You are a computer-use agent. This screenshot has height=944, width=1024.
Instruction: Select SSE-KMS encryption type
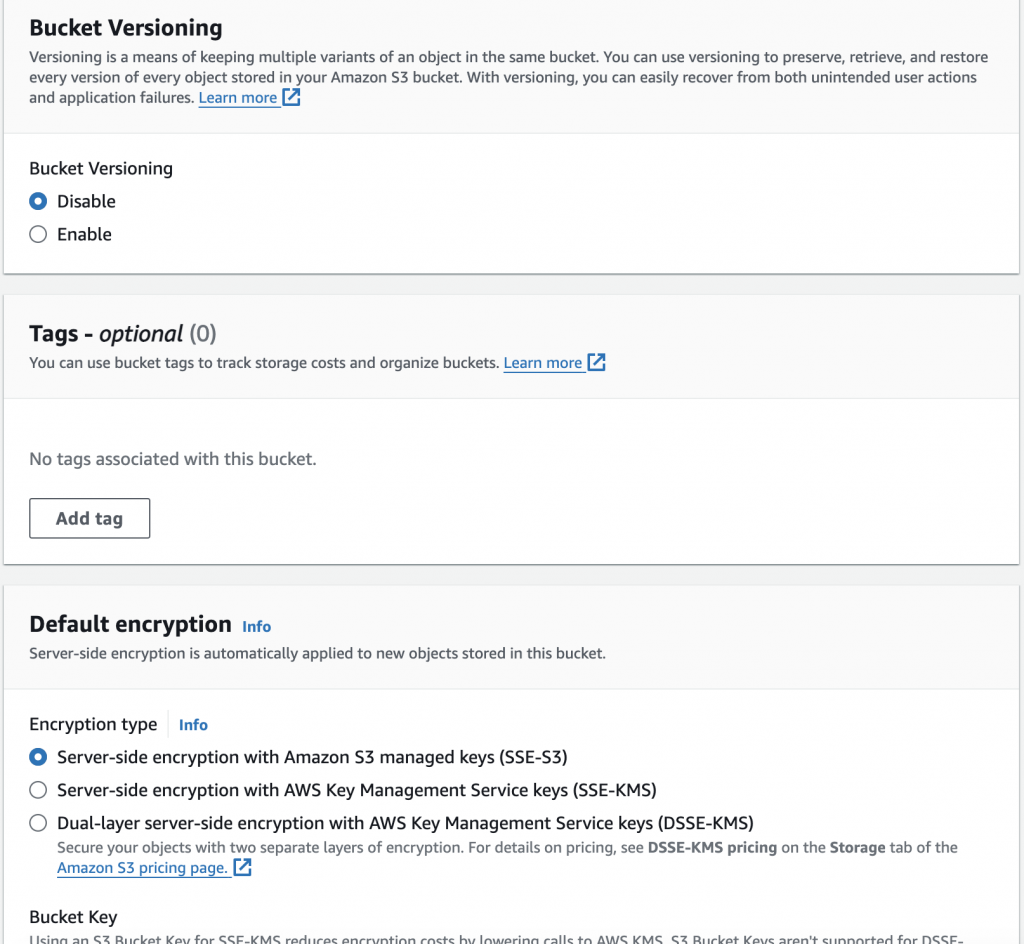[x=38, y=790]
